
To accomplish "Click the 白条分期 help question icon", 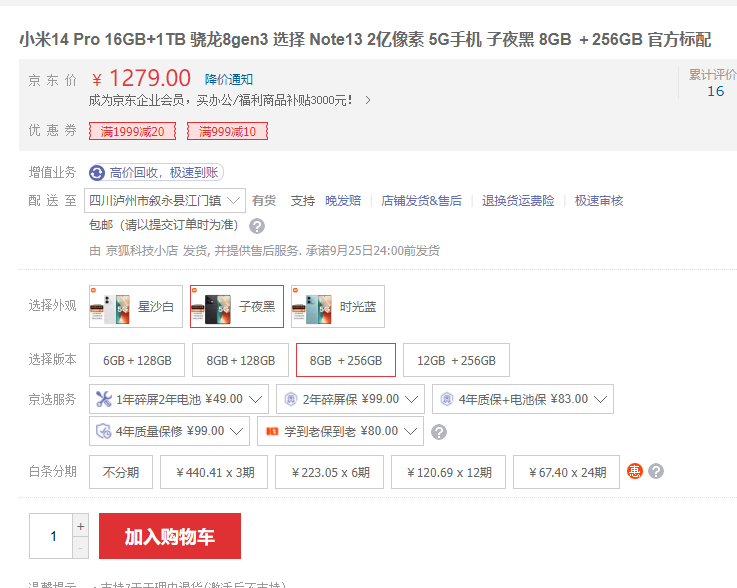I will pyautogui.click(x=656, y=471).
